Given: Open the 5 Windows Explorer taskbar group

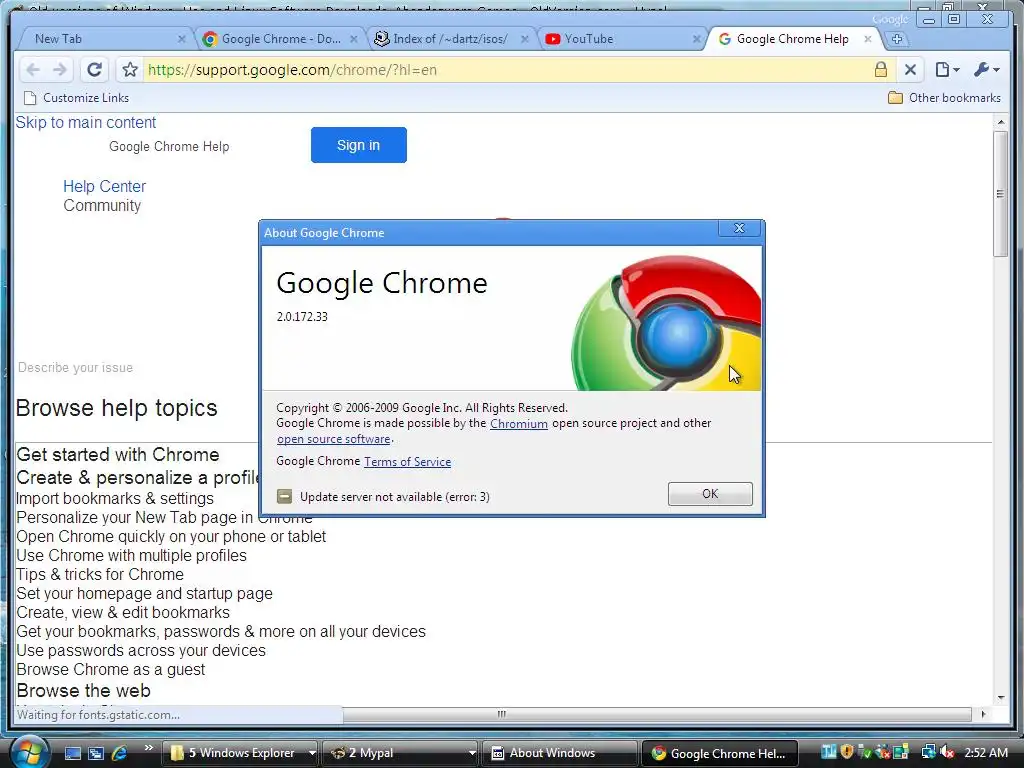Looking at the screenshot, I should click(240, 753).
